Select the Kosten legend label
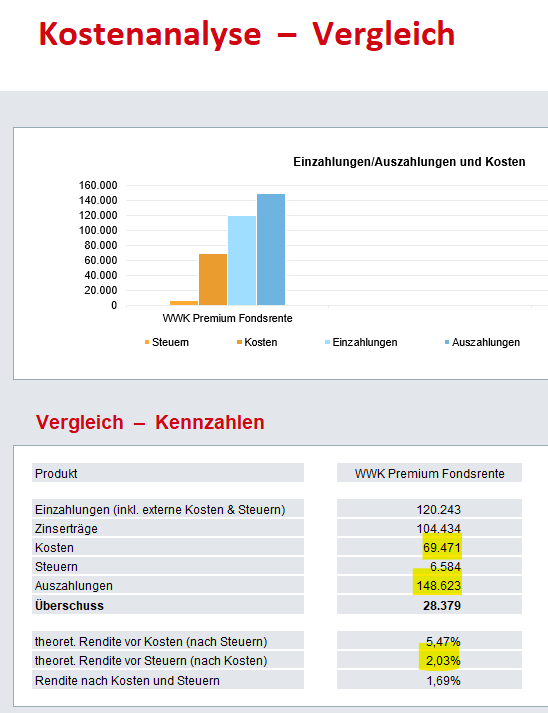The width and height of the screenshot is (548, 713). [261, 342]
